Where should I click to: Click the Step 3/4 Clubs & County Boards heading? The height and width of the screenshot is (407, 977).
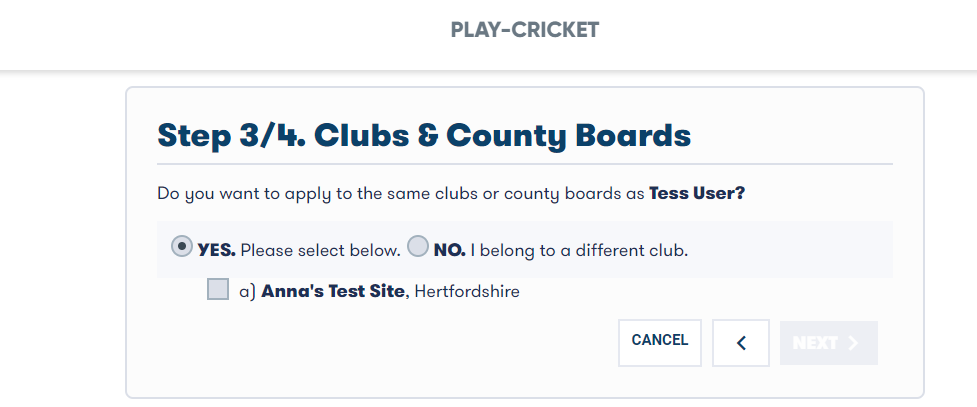tap(424, 135)
